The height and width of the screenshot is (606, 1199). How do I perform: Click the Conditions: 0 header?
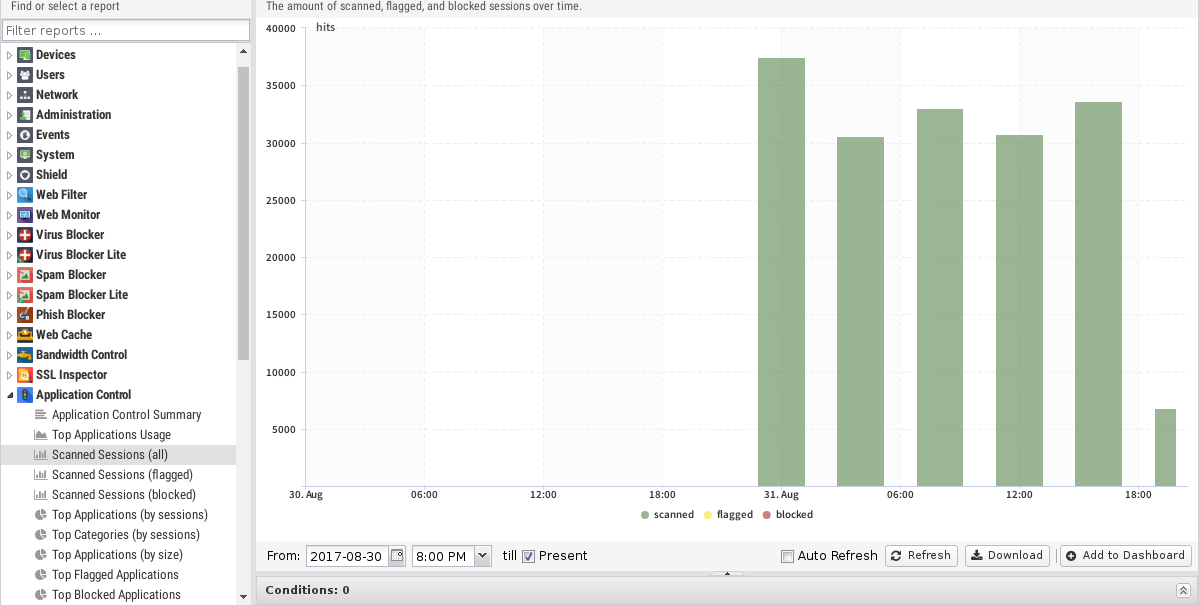pos(307,590)
